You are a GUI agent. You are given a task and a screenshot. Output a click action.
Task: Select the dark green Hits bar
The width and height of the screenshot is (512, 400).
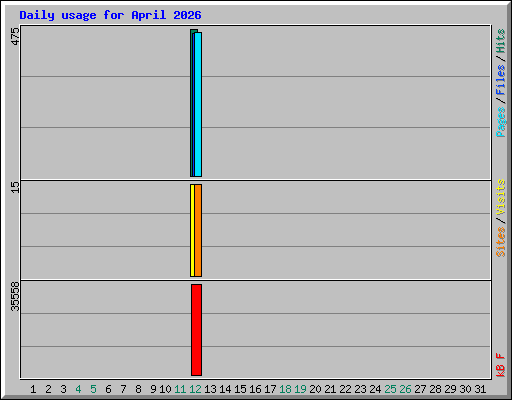click(192, 103)
